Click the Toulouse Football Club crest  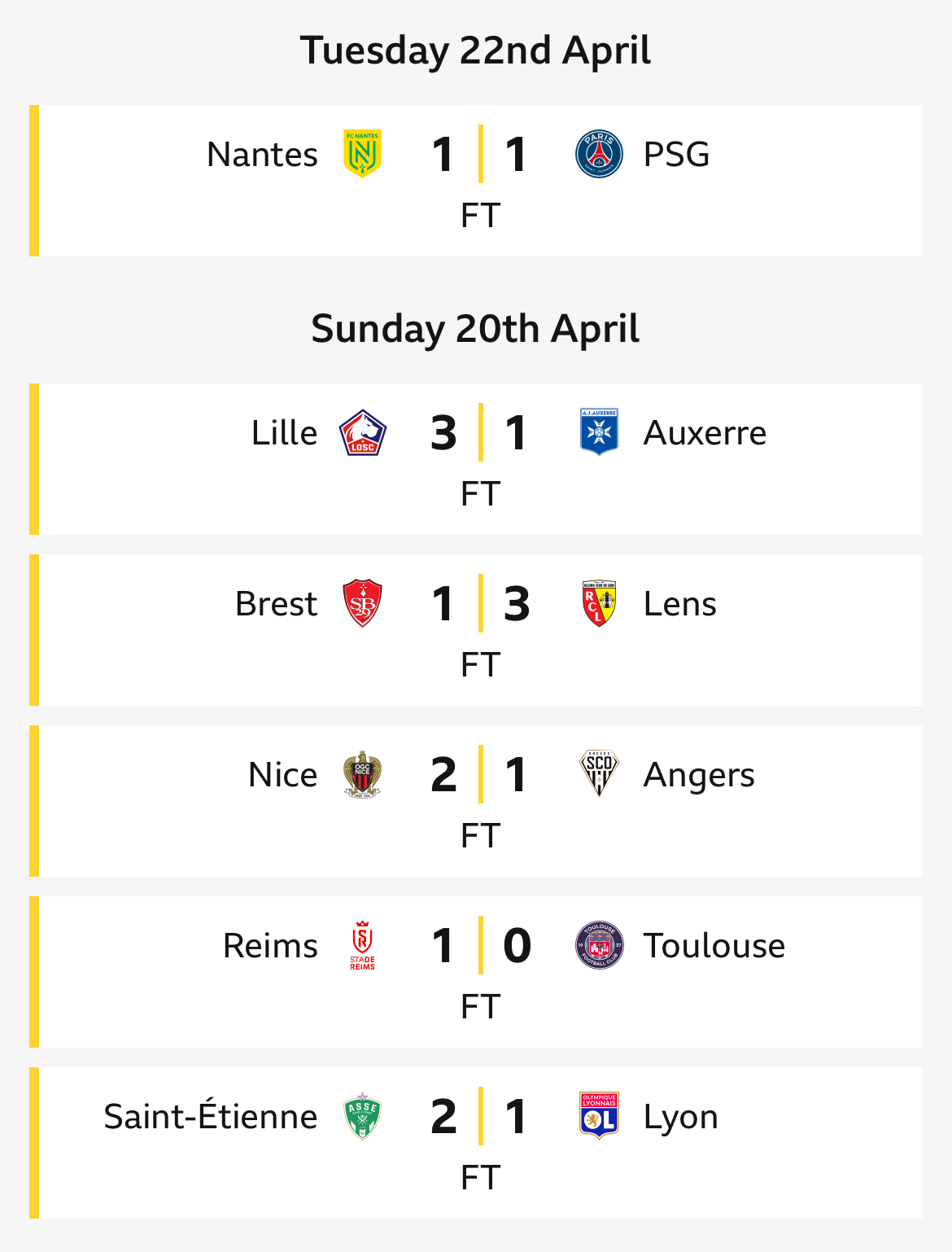pyautogui.click(x=599, y=945)
